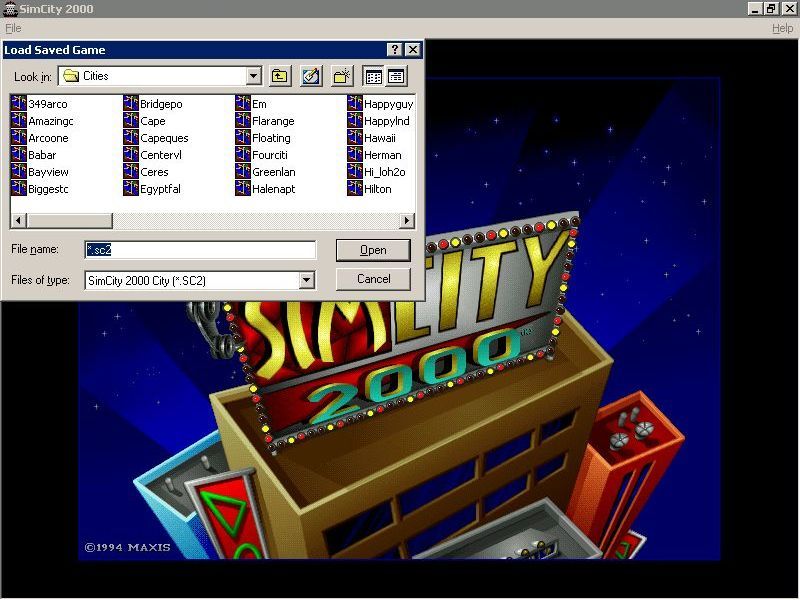Switch to List view icon

click(x=373, y=77)
